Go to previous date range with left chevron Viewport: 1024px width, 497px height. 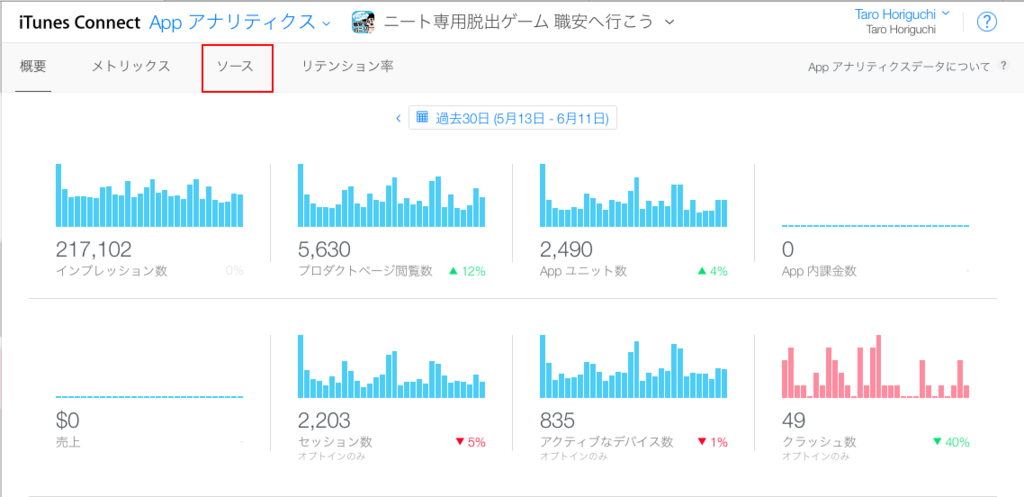pyautogui.click(x=398, y=118)
